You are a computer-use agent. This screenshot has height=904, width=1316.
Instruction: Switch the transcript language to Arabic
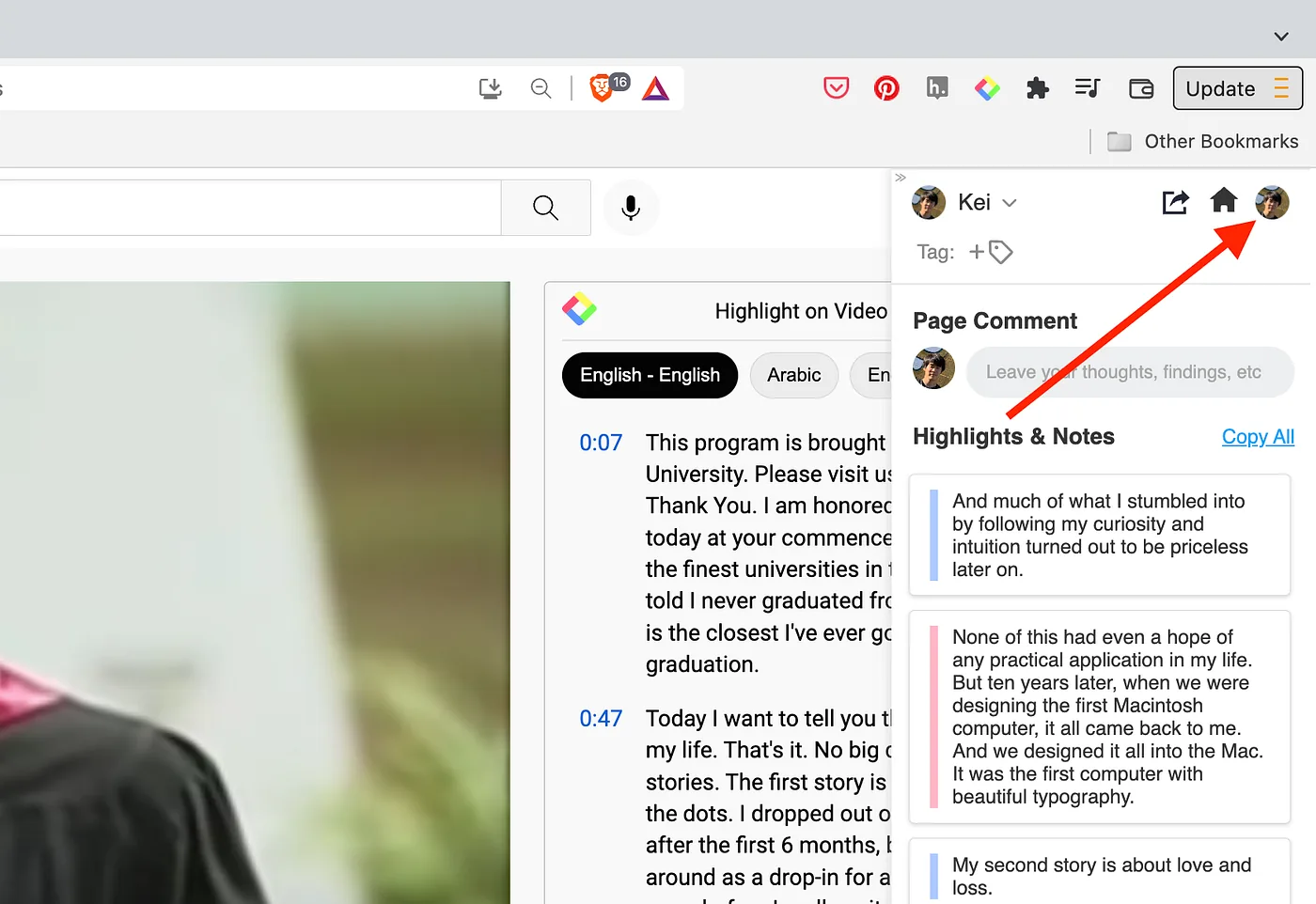point(793,375)
